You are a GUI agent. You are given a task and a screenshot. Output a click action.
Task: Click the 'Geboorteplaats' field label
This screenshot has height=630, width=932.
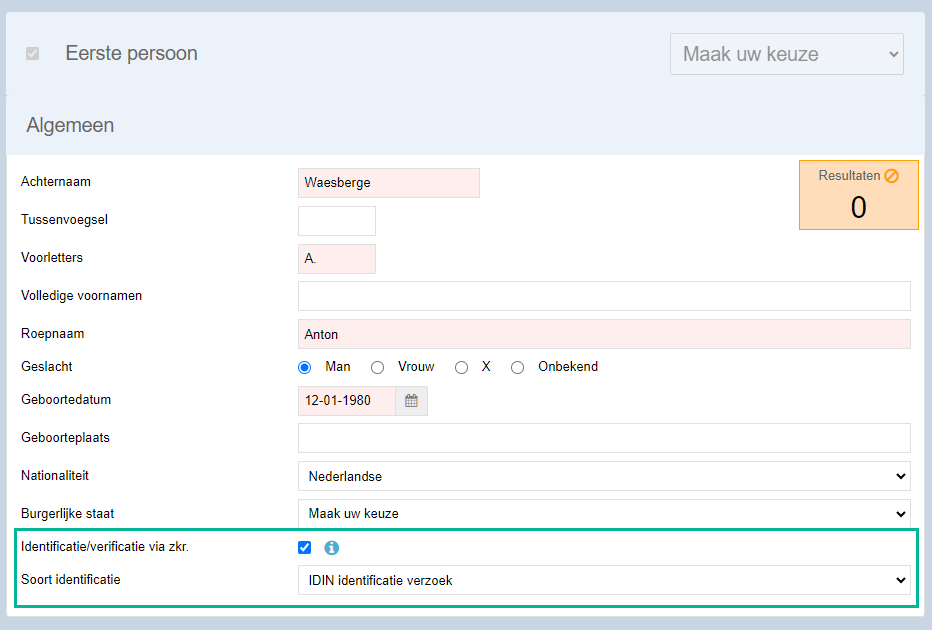65,438
